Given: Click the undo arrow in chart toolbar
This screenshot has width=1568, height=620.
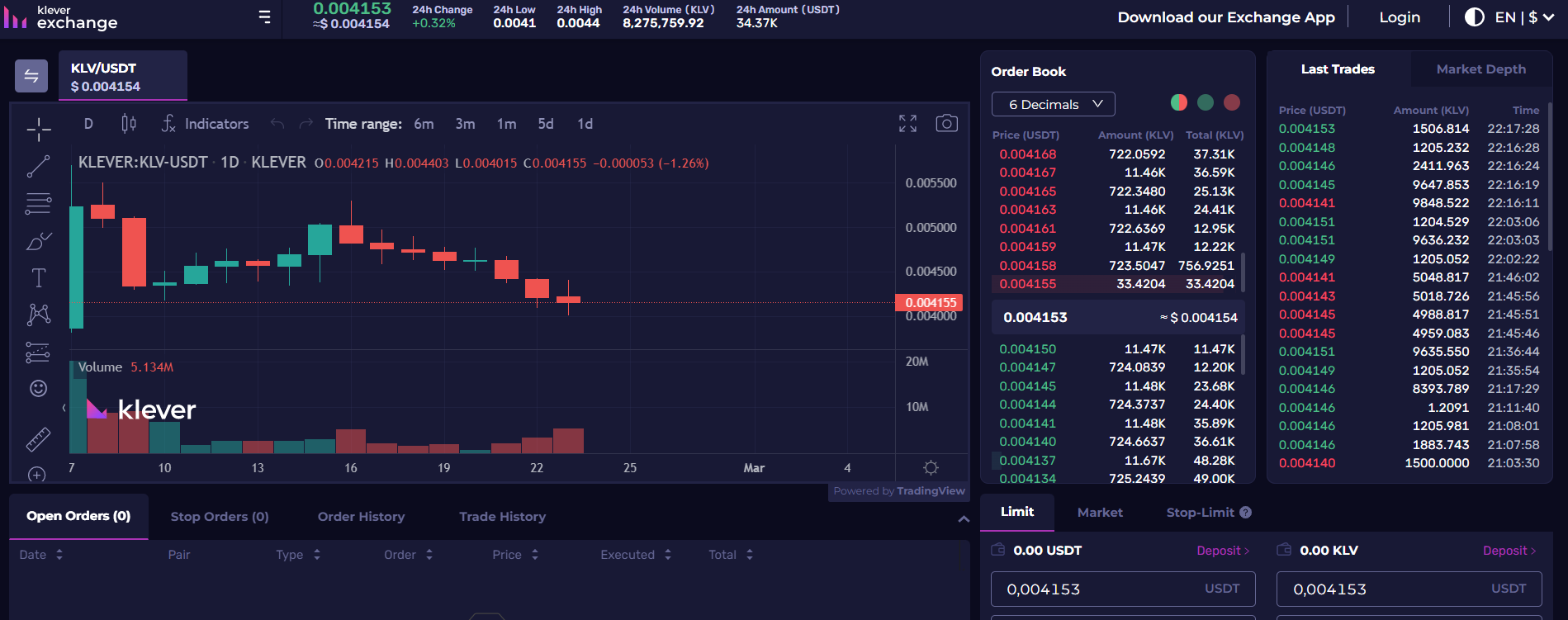Looking at the screenshot, I should pos(277,124).
